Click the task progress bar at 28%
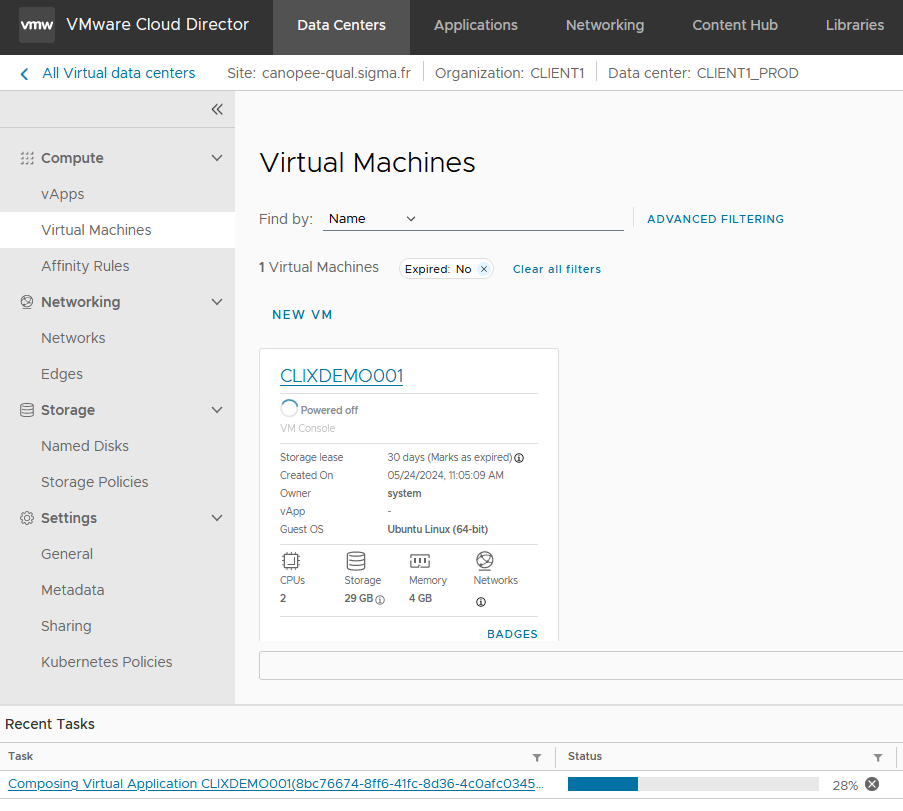Image resolution: width=903 pixels, height=811 pixels. (692, 784)
